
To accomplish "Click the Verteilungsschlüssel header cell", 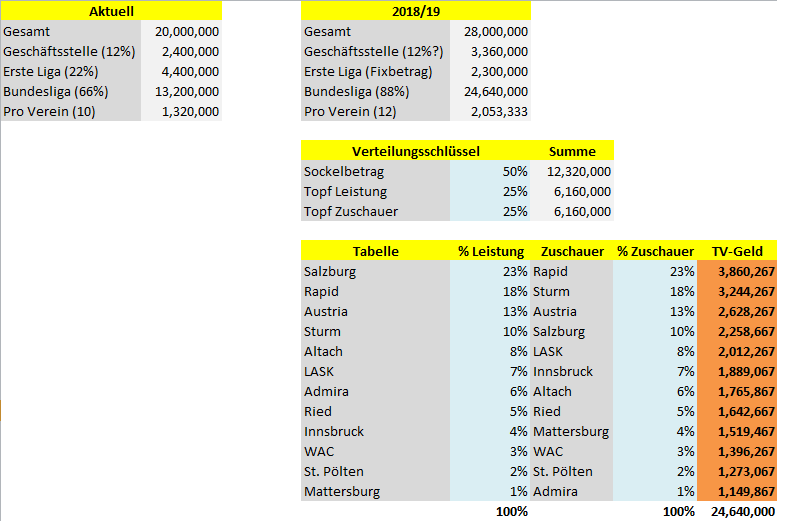I will tap(416, 151).
